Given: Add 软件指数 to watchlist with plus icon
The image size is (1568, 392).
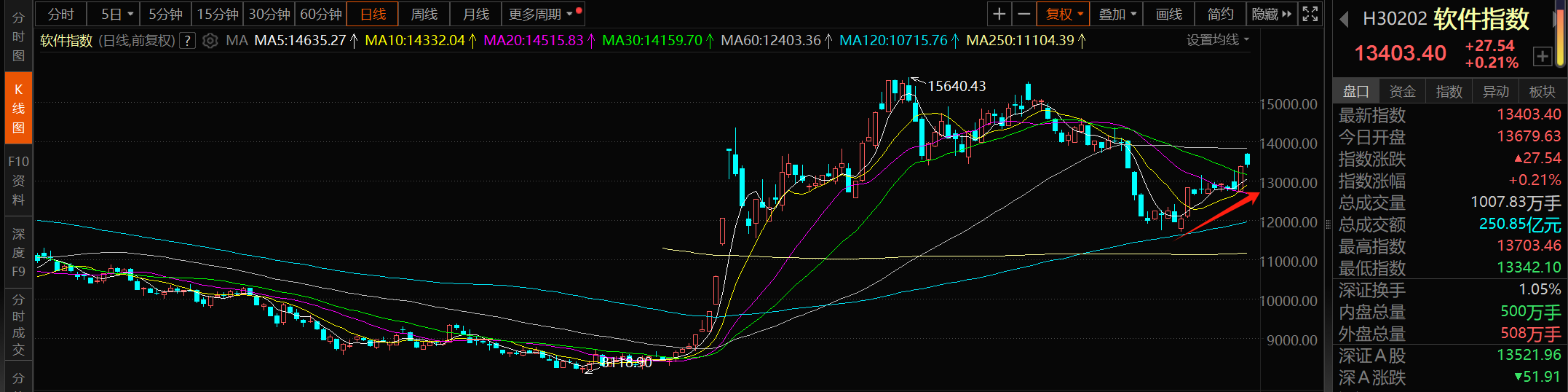Looking at the screenshot, I should pyautogui.click(x=1542, y=56).
